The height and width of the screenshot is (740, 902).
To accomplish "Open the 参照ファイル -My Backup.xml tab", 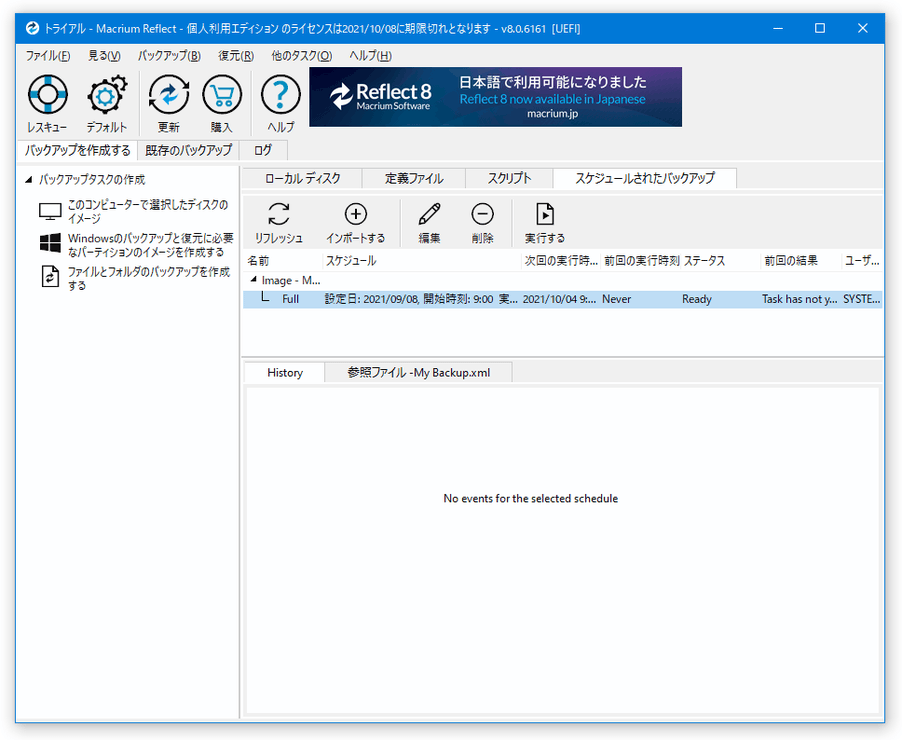I will pos(419,372).
